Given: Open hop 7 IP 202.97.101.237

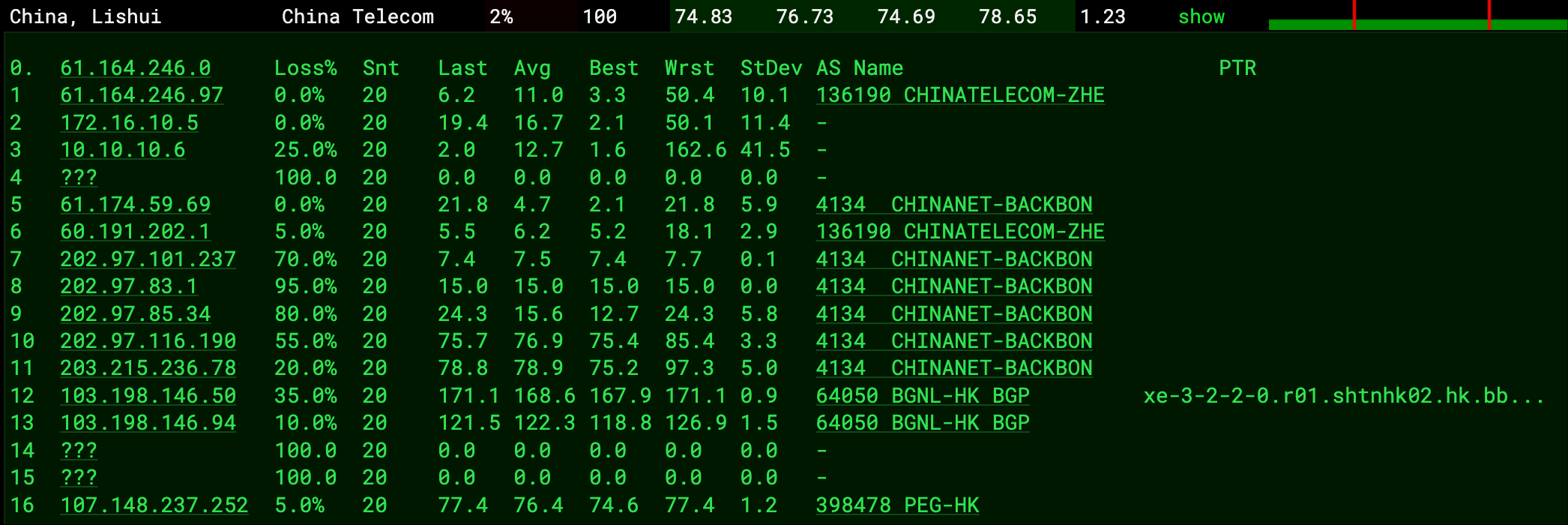Looking at the screenshot, I should 148,259.
